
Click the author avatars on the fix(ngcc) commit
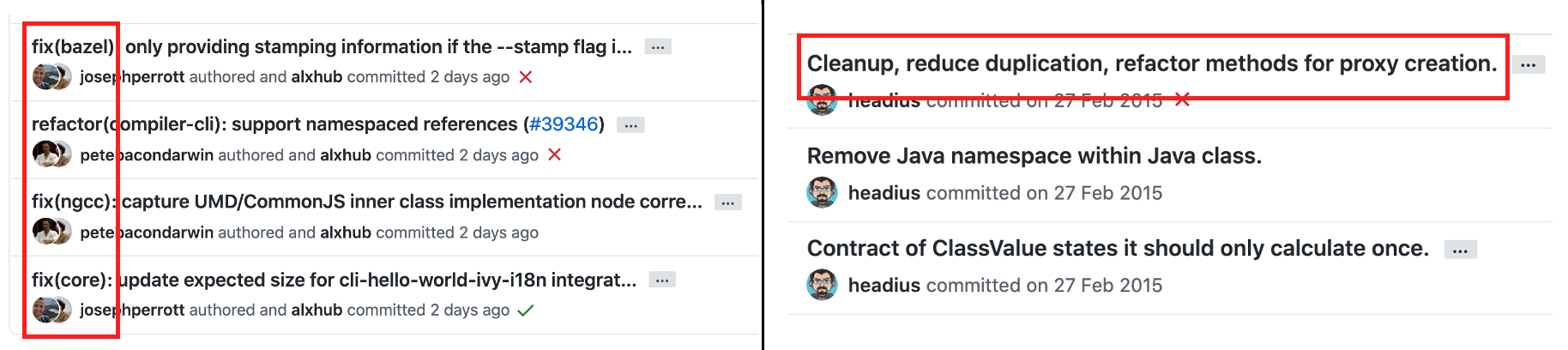[51, 232]
